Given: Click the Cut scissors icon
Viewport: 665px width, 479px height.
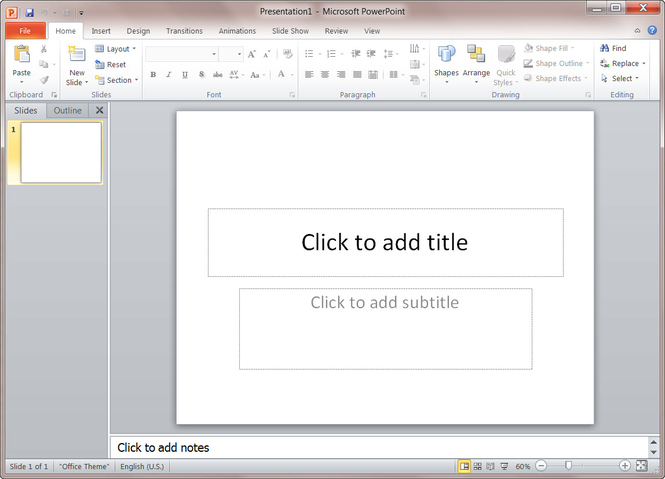Looking at the screenshot, I should click(44, 49).
